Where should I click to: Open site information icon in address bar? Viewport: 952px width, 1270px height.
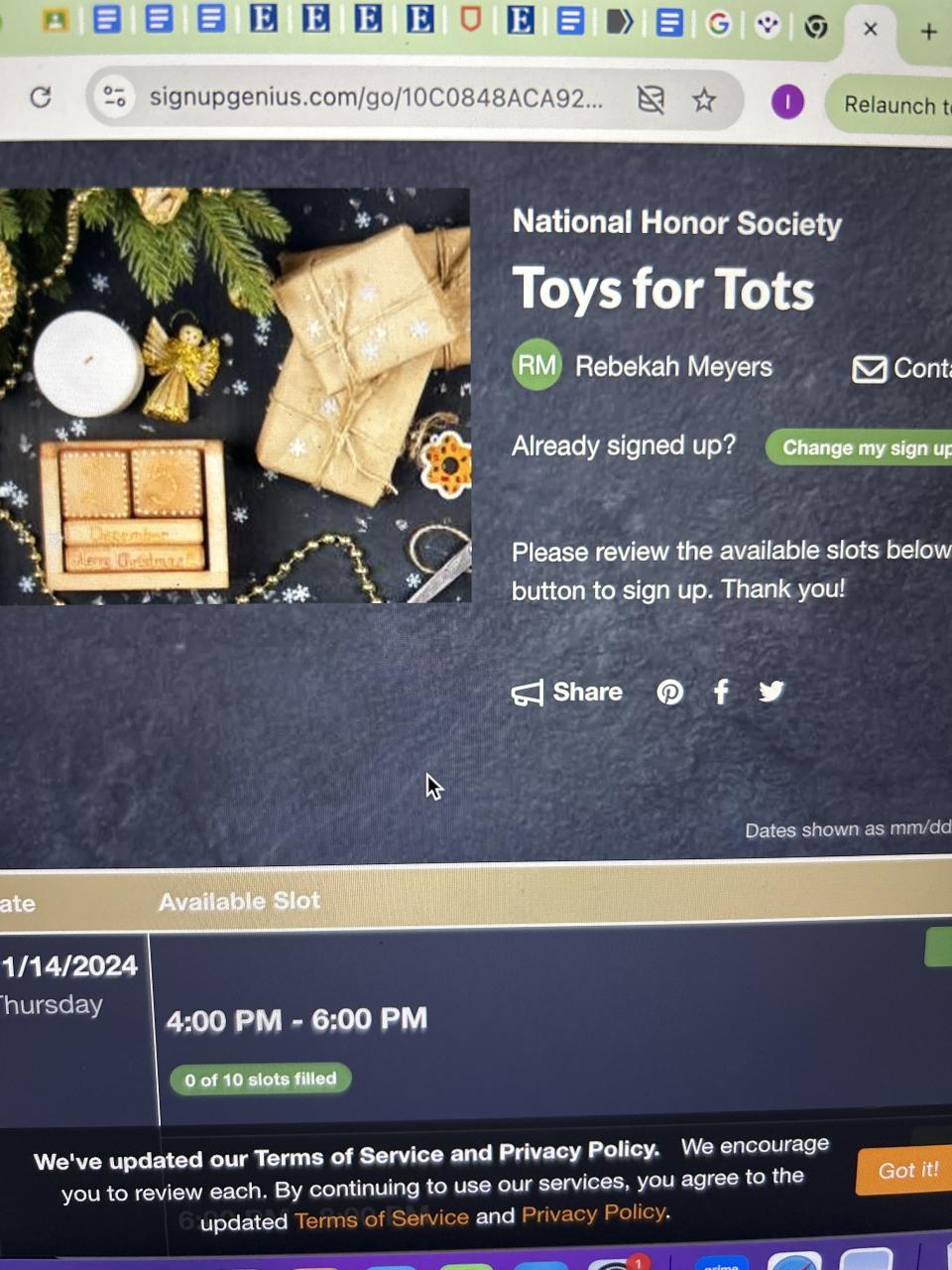114,96
